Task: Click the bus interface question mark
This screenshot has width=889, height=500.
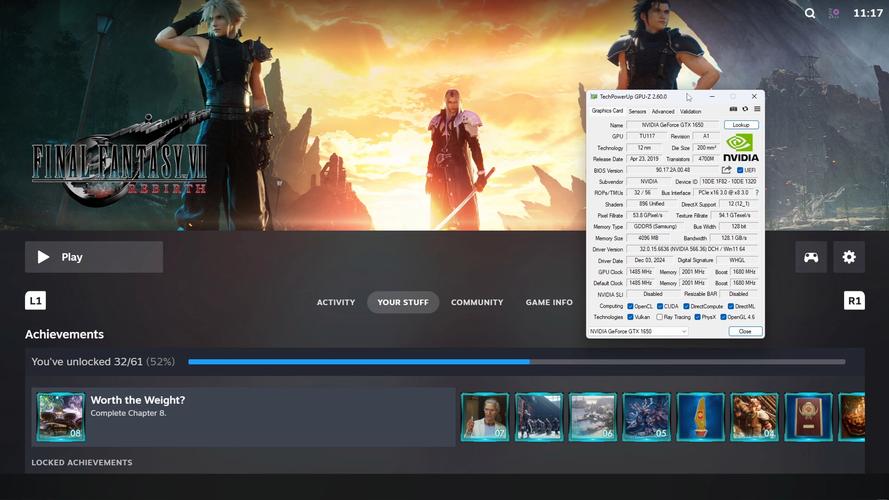Action: 757,192
